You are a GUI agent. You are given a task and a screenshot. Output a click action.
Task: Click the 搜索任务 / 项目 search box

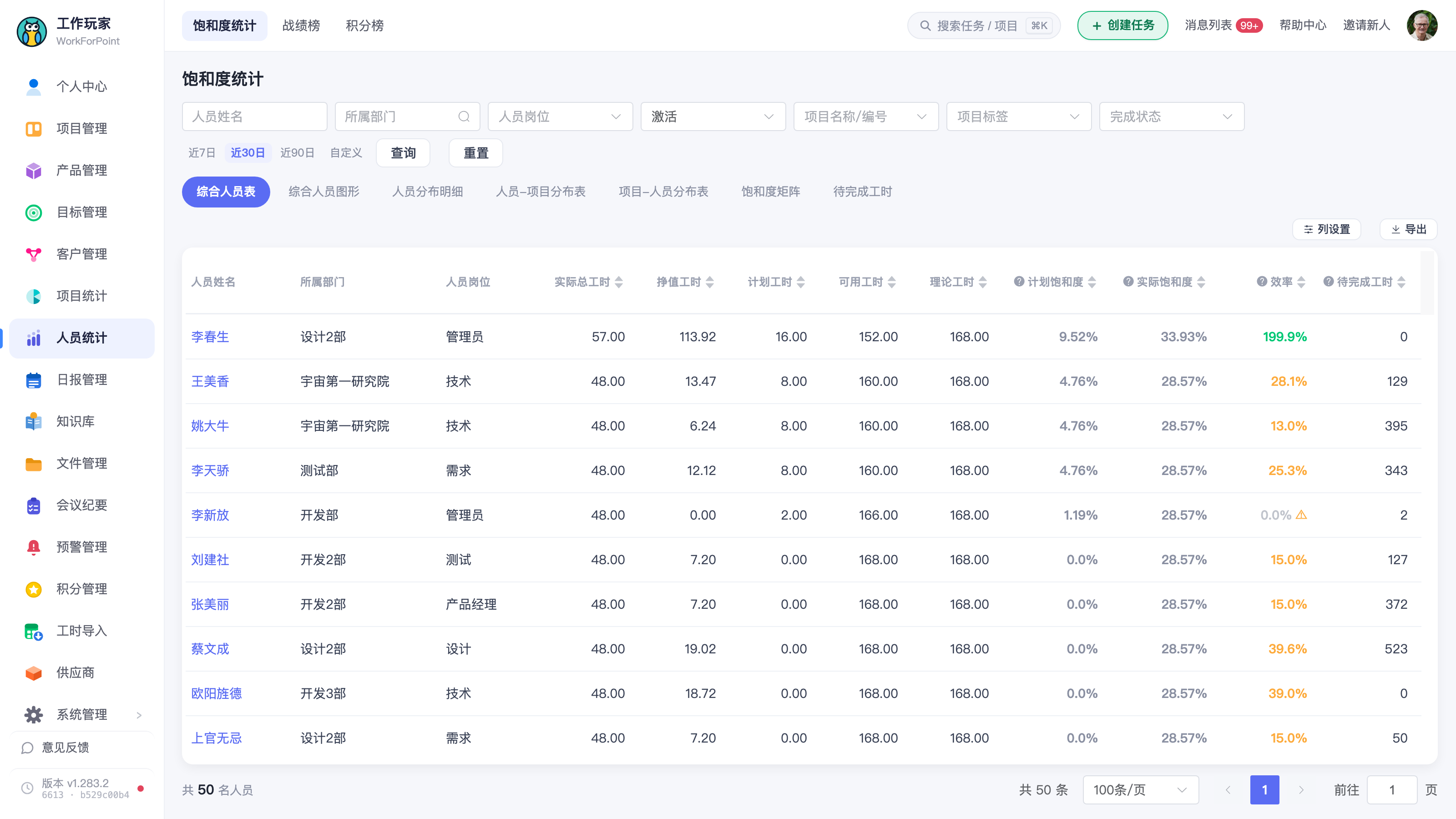tap(983, 25)
